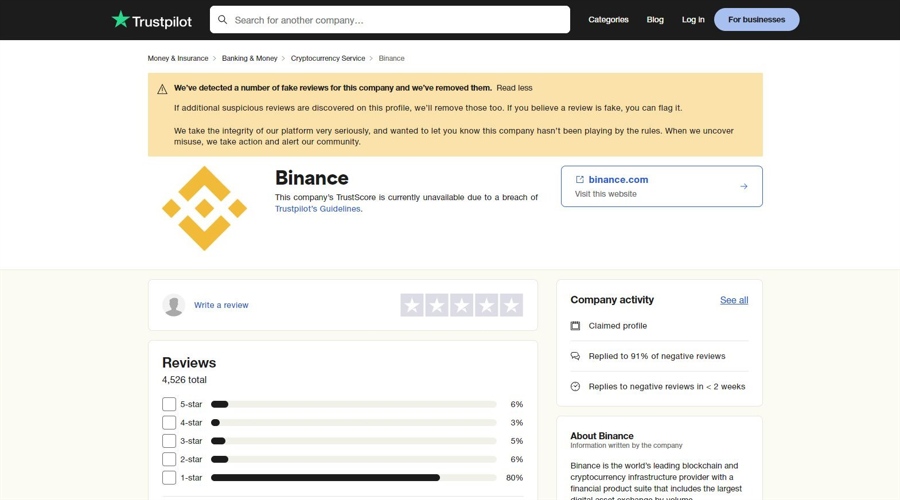Check the 4-star filter checkbox
Image resolution: width=900 pixels, height=500 pixels.
click(169, 423)
